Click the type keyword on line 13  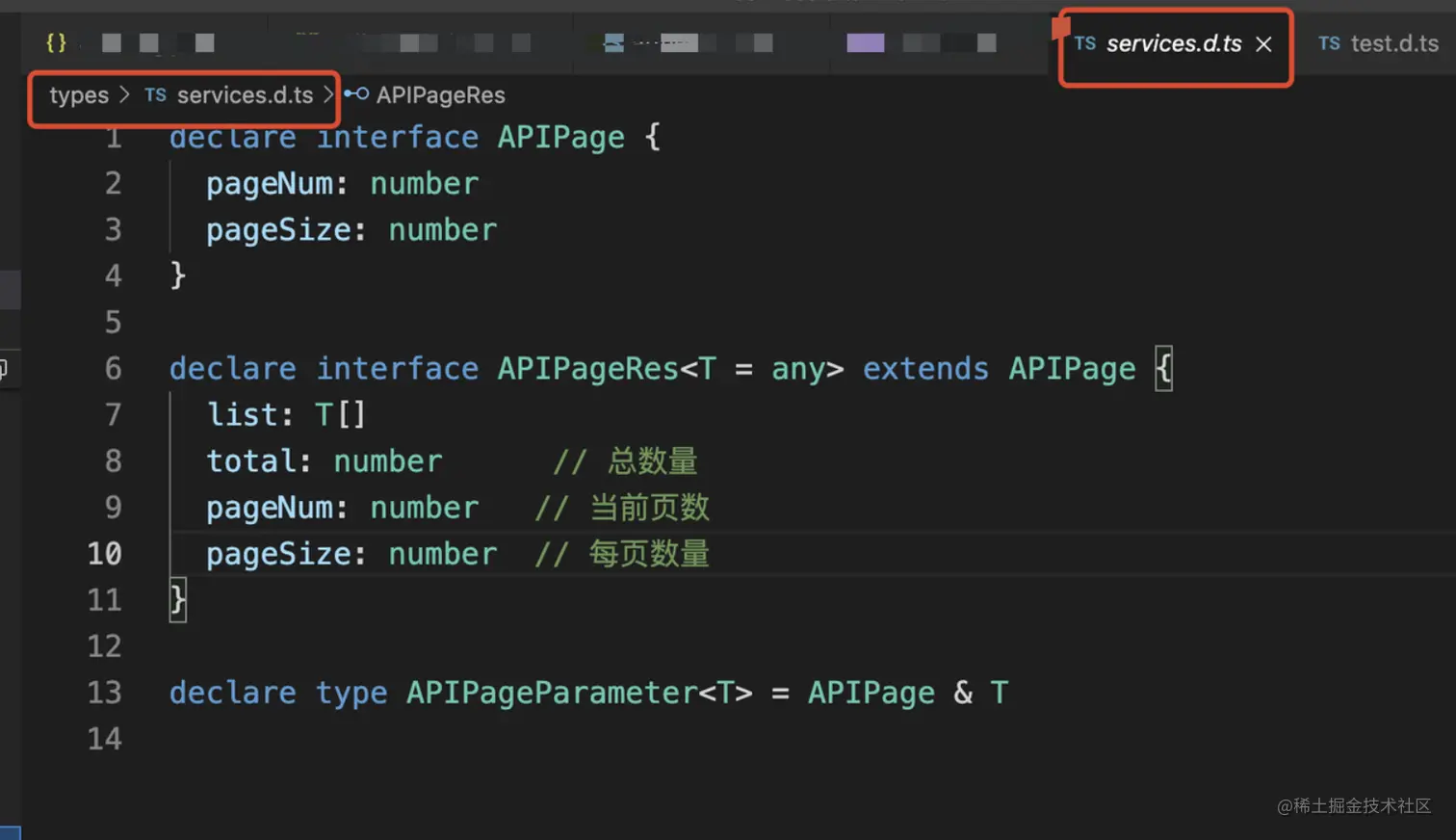(351, 692)
